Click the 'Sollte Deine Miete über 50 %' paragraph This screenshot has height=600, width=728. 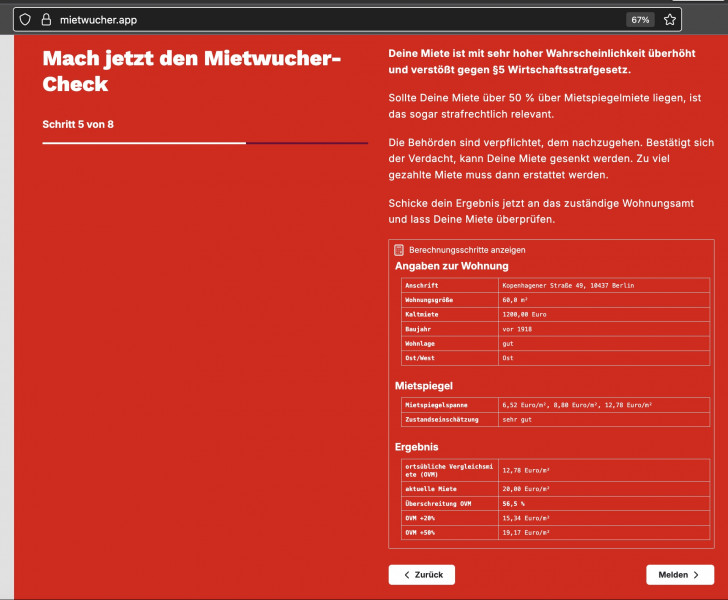pos(545,106)
